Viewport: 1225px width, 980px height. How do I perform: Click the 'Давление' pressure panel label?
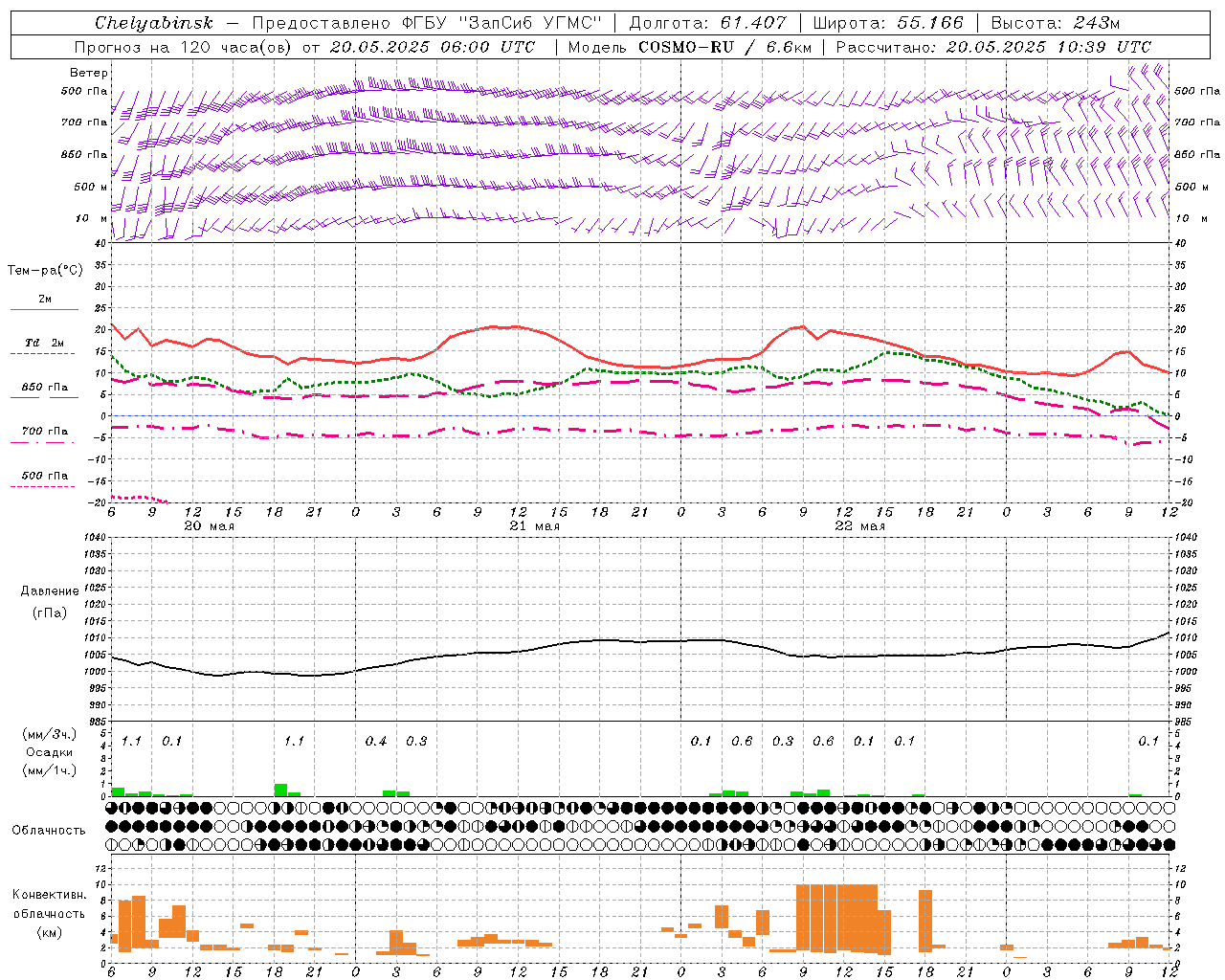50,591
